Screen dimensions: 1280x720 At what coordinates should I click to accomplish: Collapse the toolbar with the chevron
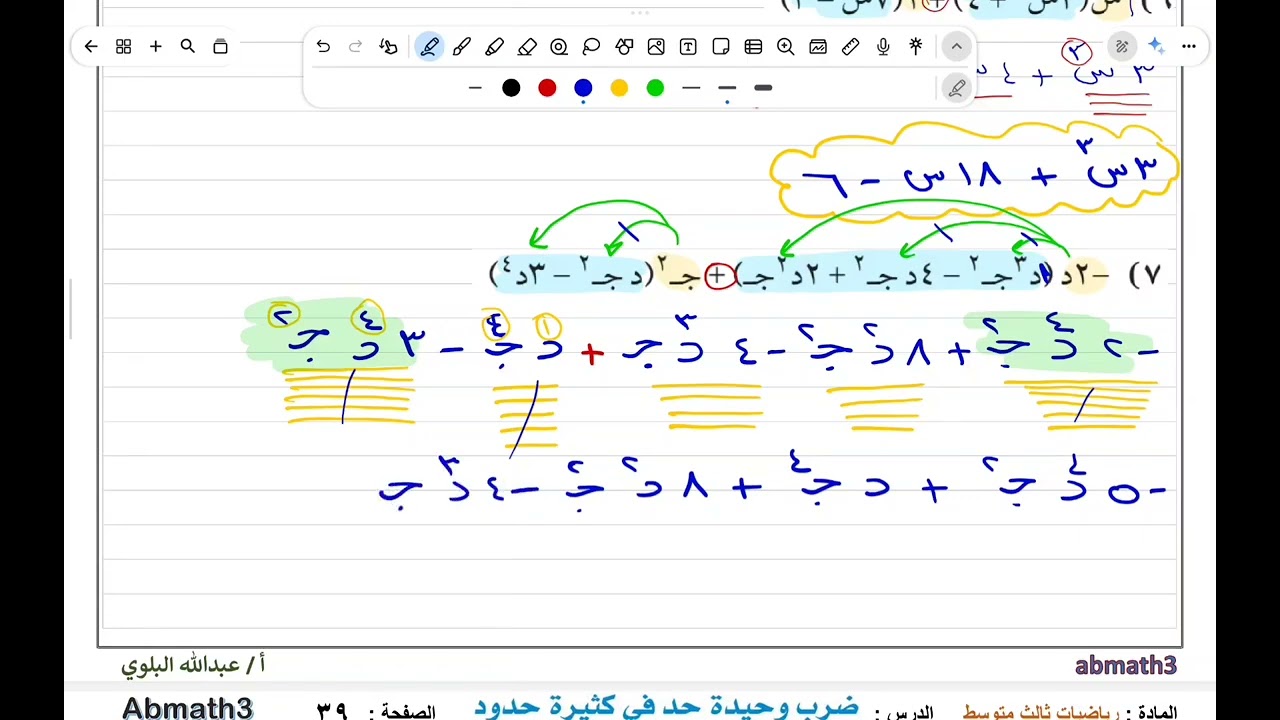point(957,46)
